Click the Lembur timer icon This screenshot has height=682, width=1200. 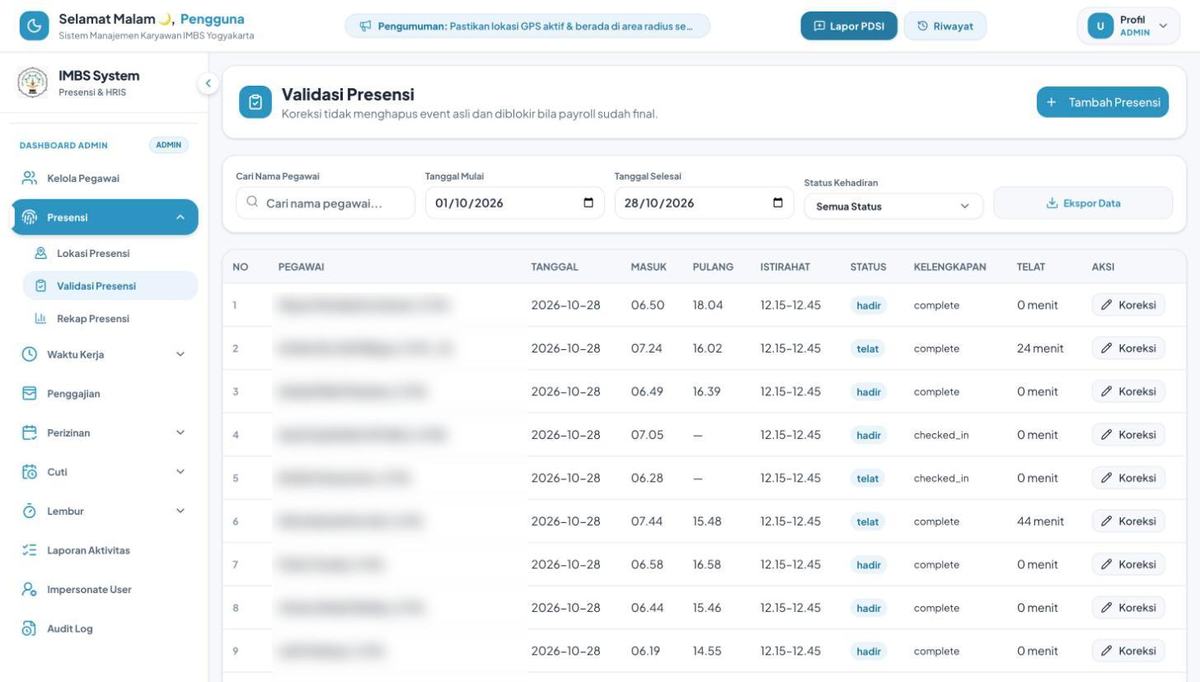click(x=30, y=511)
